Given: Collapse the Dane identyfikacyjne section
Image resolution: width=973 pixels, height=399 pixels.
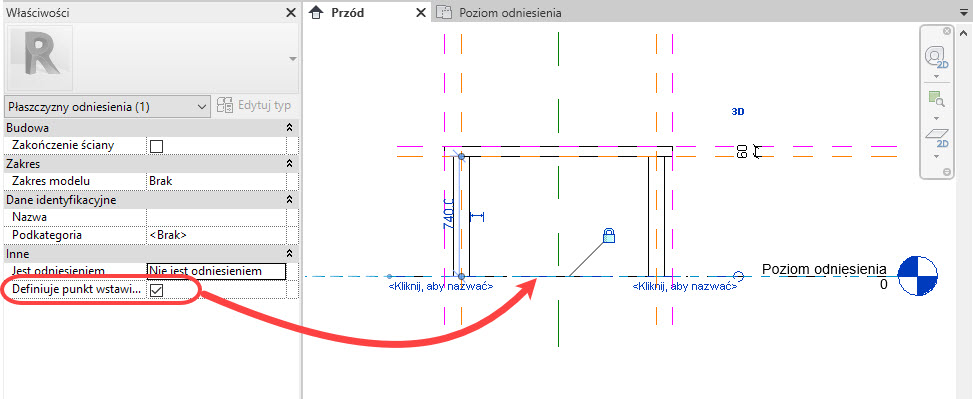Looking at the screenshot, I should tap(289, 200).
